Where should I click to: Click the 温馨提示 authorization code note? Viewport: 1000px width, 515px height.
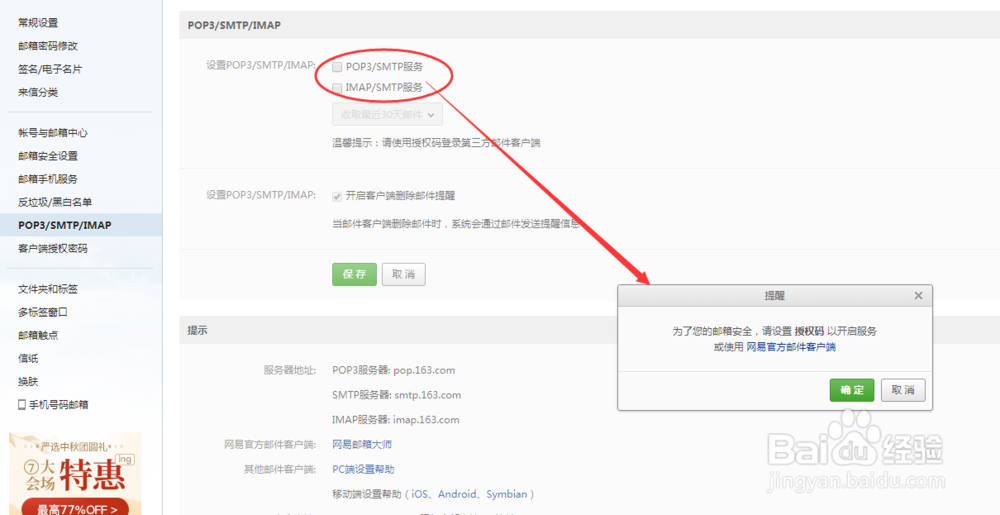pos(436,143)
